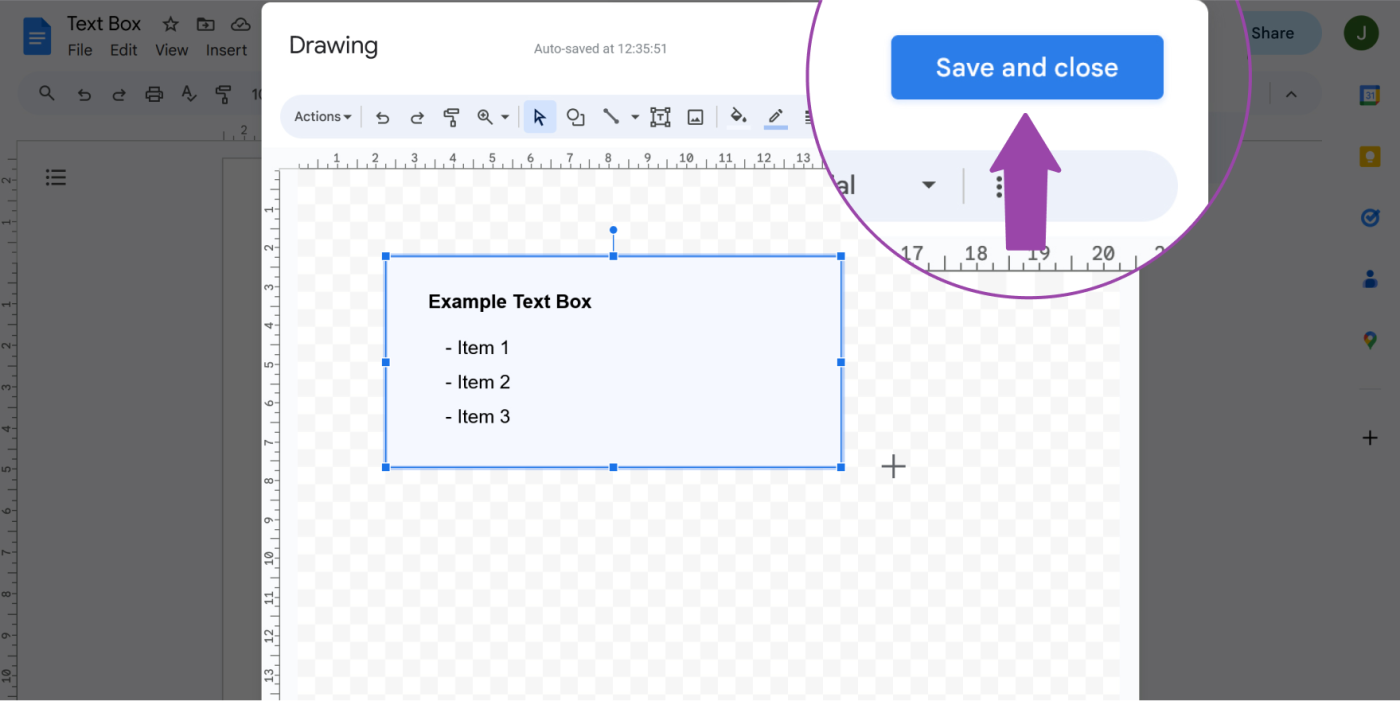Open Google Keep side panel
The width and height of the screenshot is (1400, 701).
1370,157
